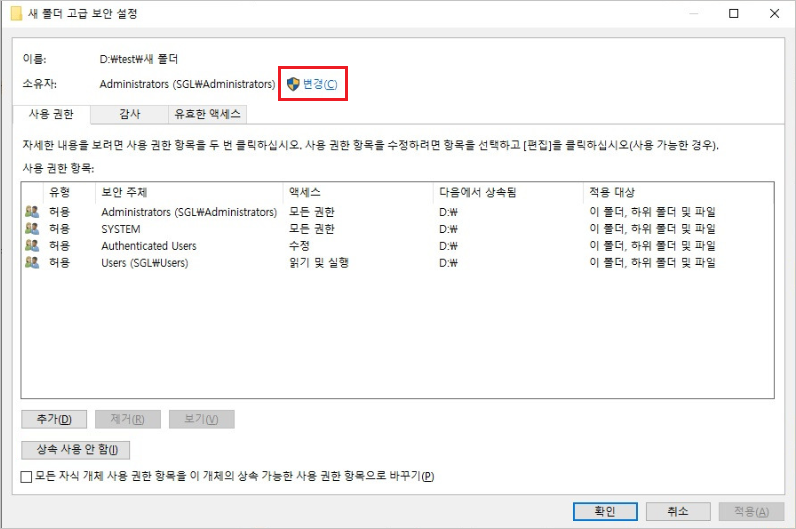Click 모든 권한 in the SYSTEM row
796x529 pixels.
[312, 229]
